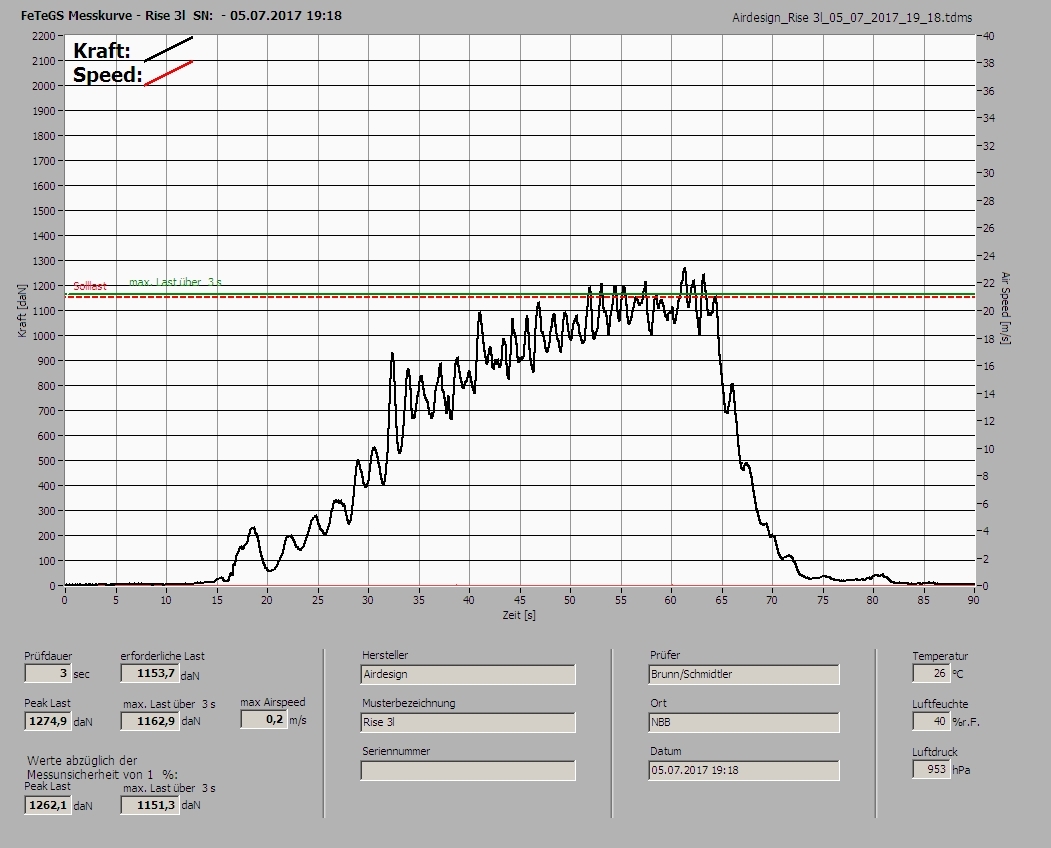Select the Prüfdauer field showing 3

[48, 673]
